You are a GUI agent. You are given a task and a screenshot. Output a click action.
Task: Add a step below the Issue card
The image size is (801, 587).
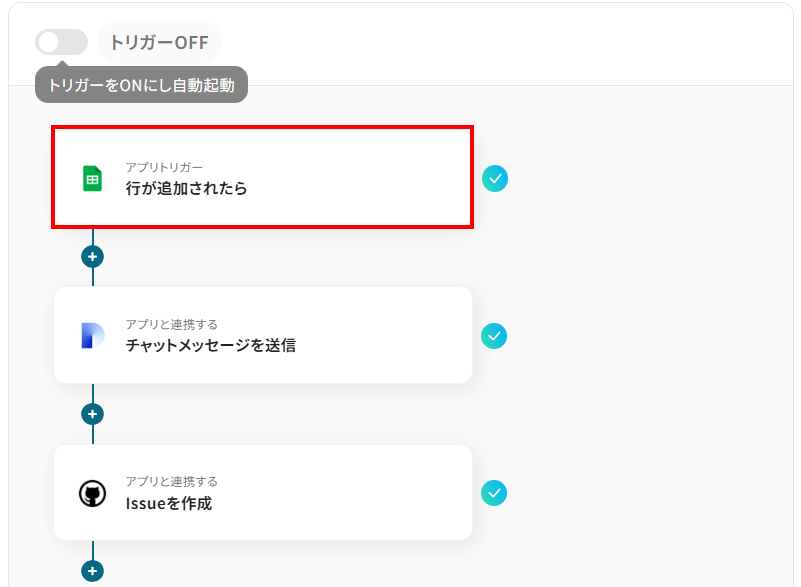92,571
